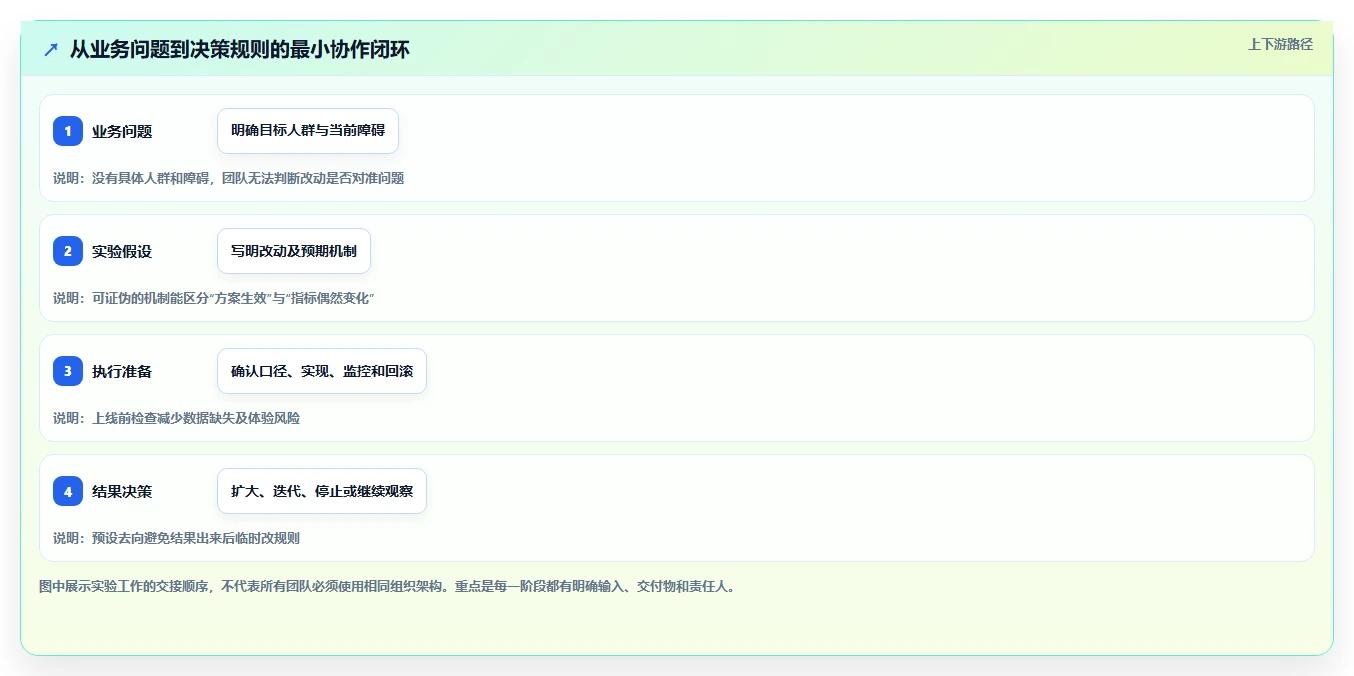Click the arrow icon beside the title

[50, 49]
